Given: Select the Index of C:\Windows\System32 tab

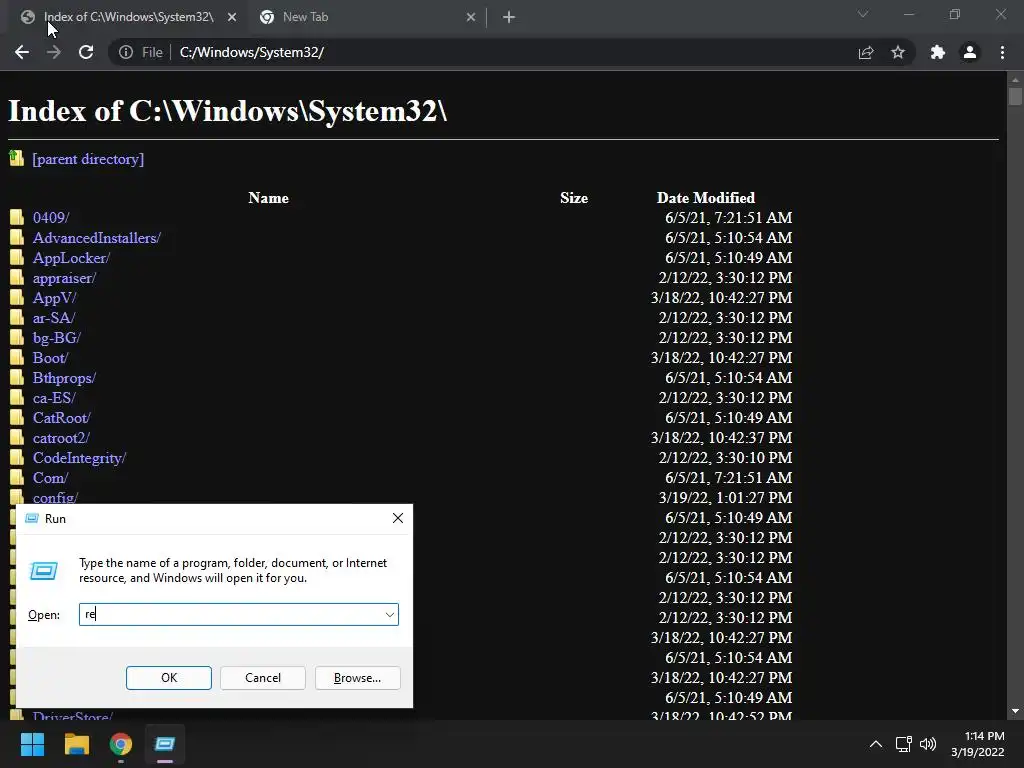Looking at the screenshot, I should (129, 18).
